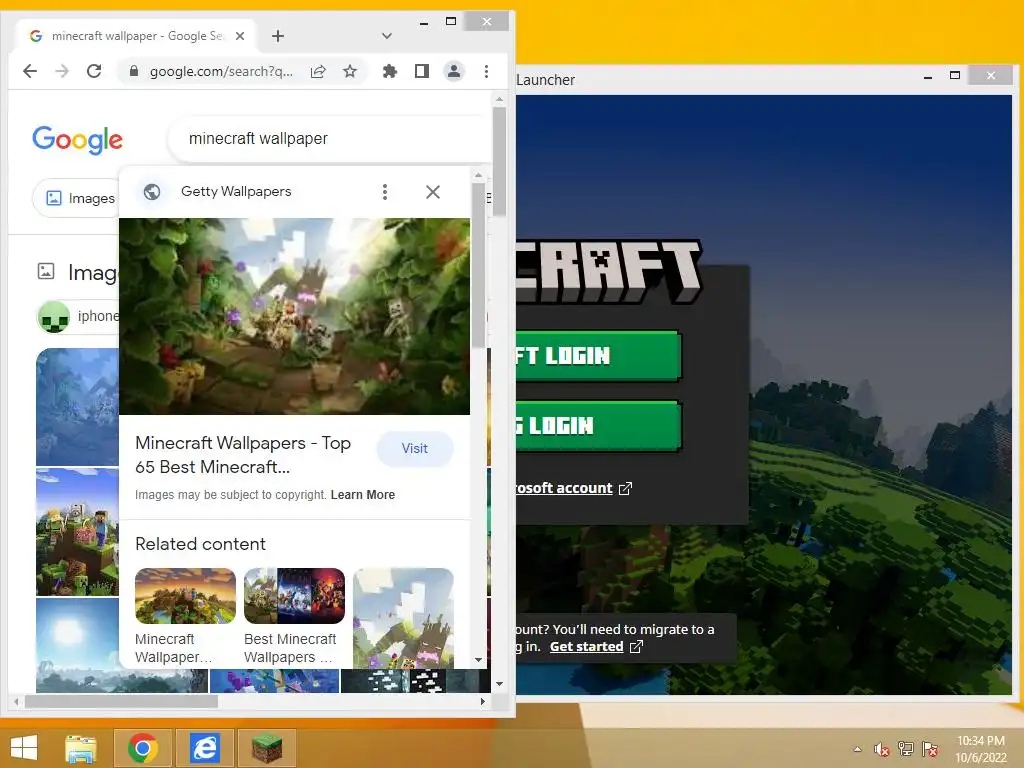Viewport: 1024px width, 768px height.
Task: Open Chrome three-dot menu
Action: click(x=487, y=71)
